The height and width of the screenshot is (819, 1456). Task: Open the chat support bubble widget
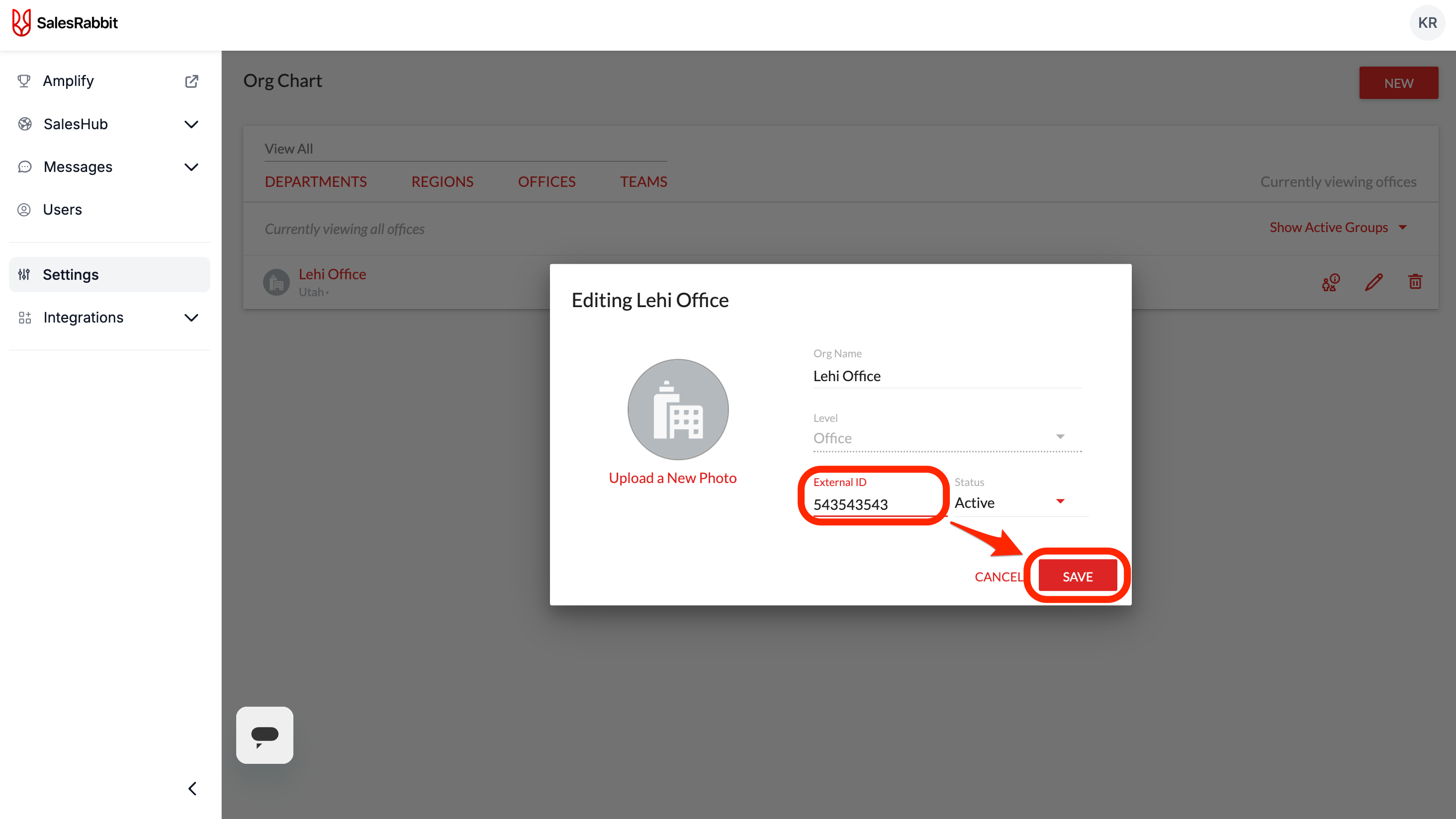point(265,735)
